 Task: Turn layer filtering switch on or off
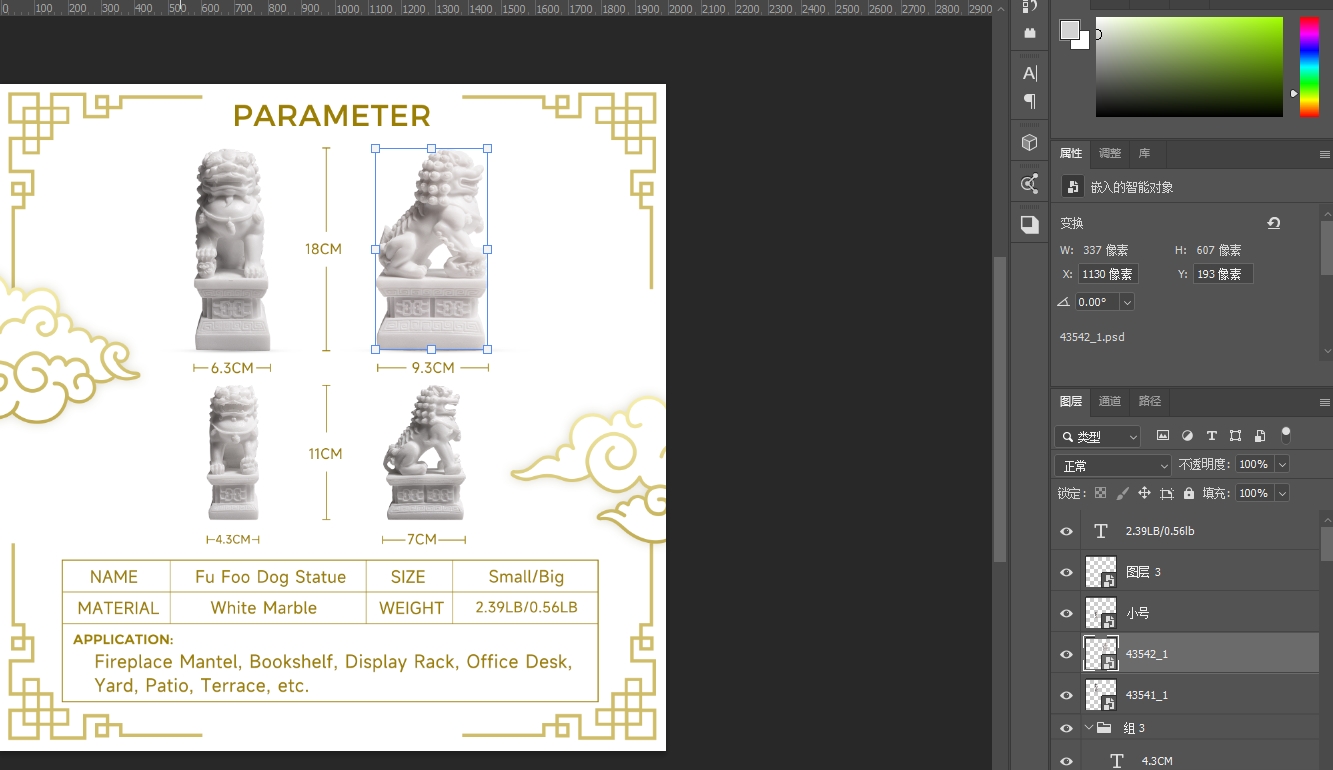pyautogui.click(x=1286, y=435)
